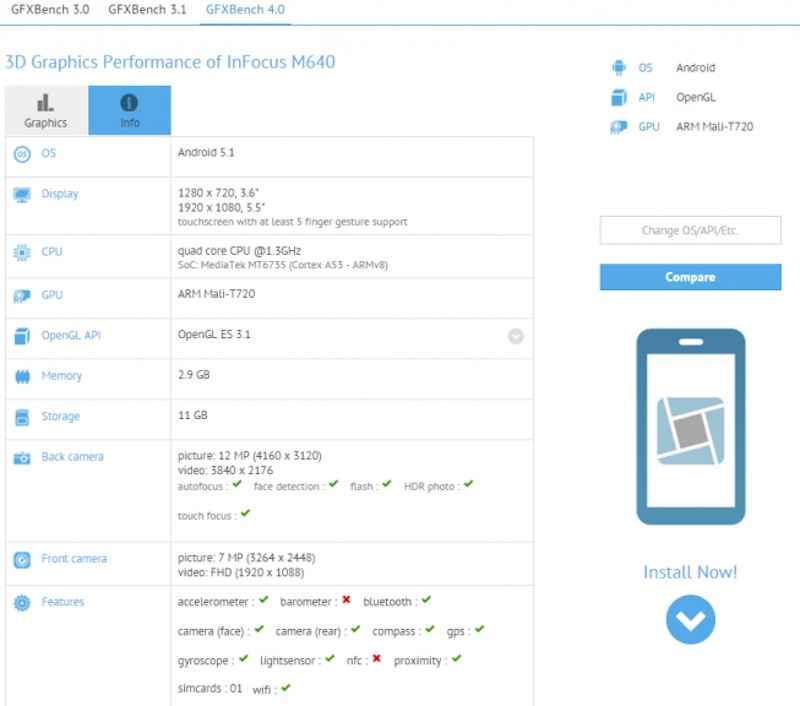Open the Install Now! link
Viewport: 800px width, 706px height.
(690, 572)
